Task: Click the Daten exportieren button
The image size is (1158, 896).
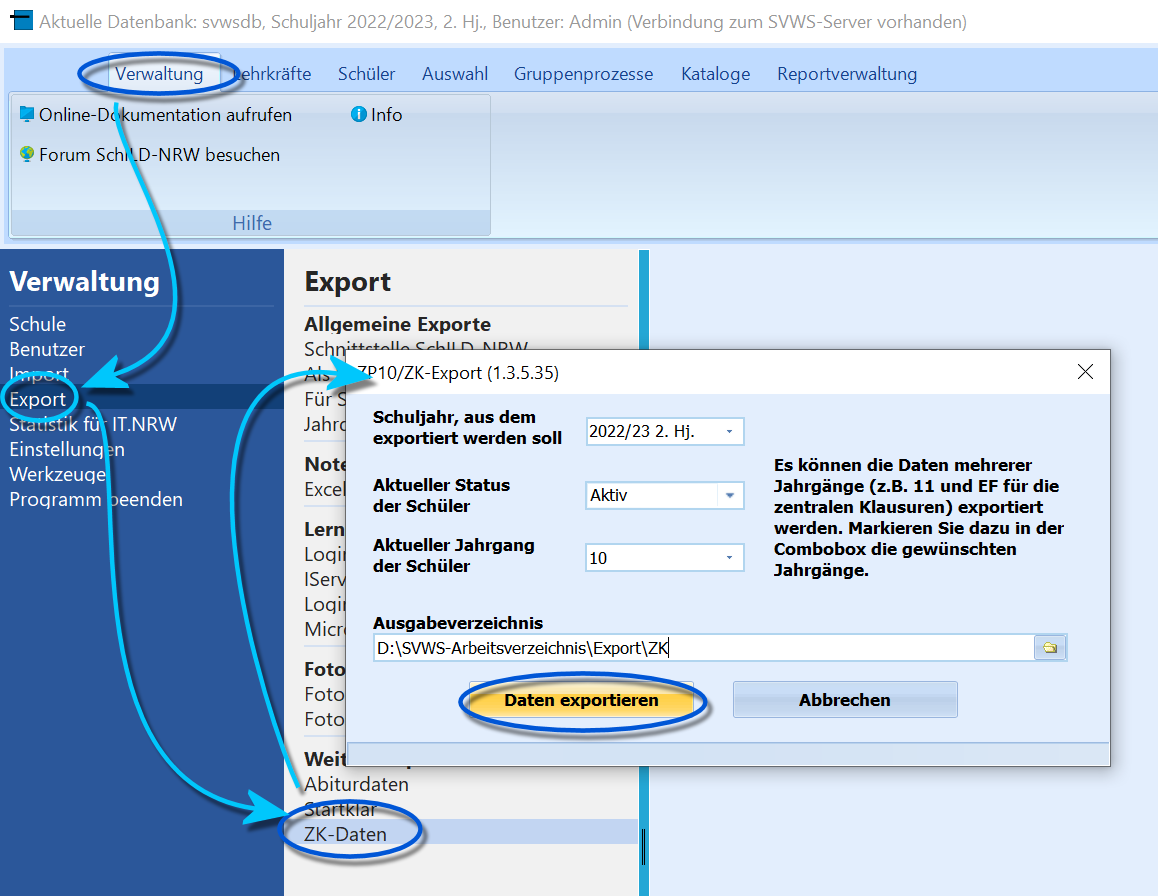Action: 581,700
